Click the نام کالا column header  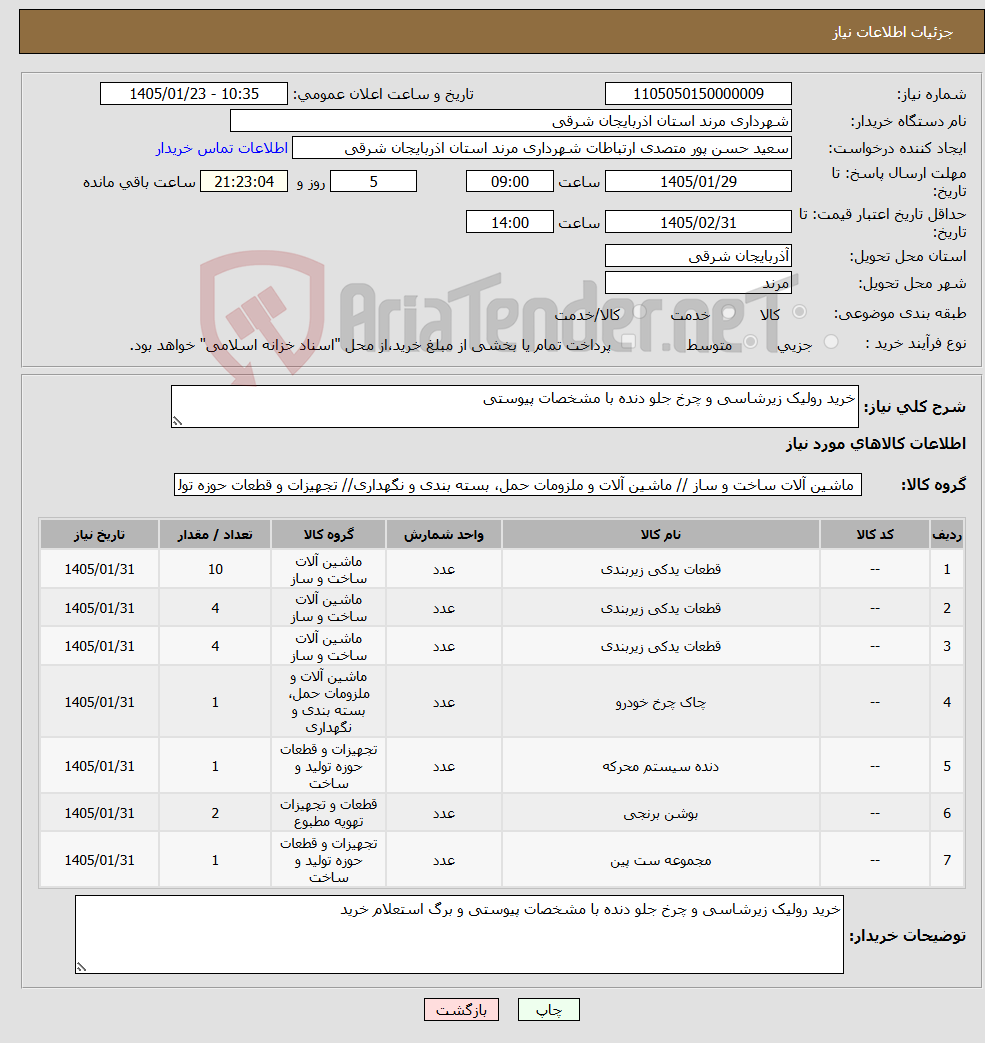660,535
